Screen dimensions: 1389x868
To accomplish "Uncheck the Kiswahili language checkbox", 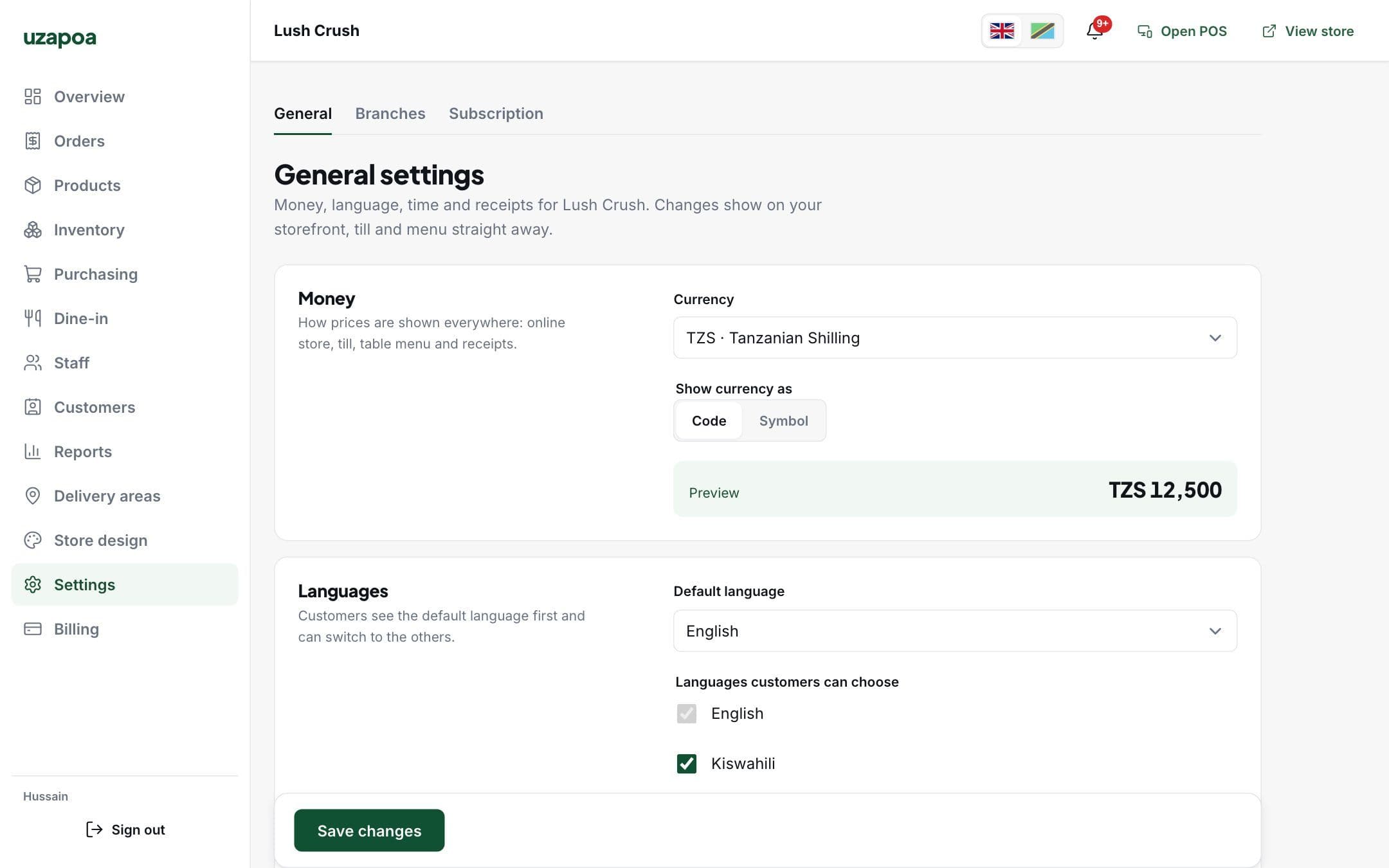I will [x=686, y=764].
